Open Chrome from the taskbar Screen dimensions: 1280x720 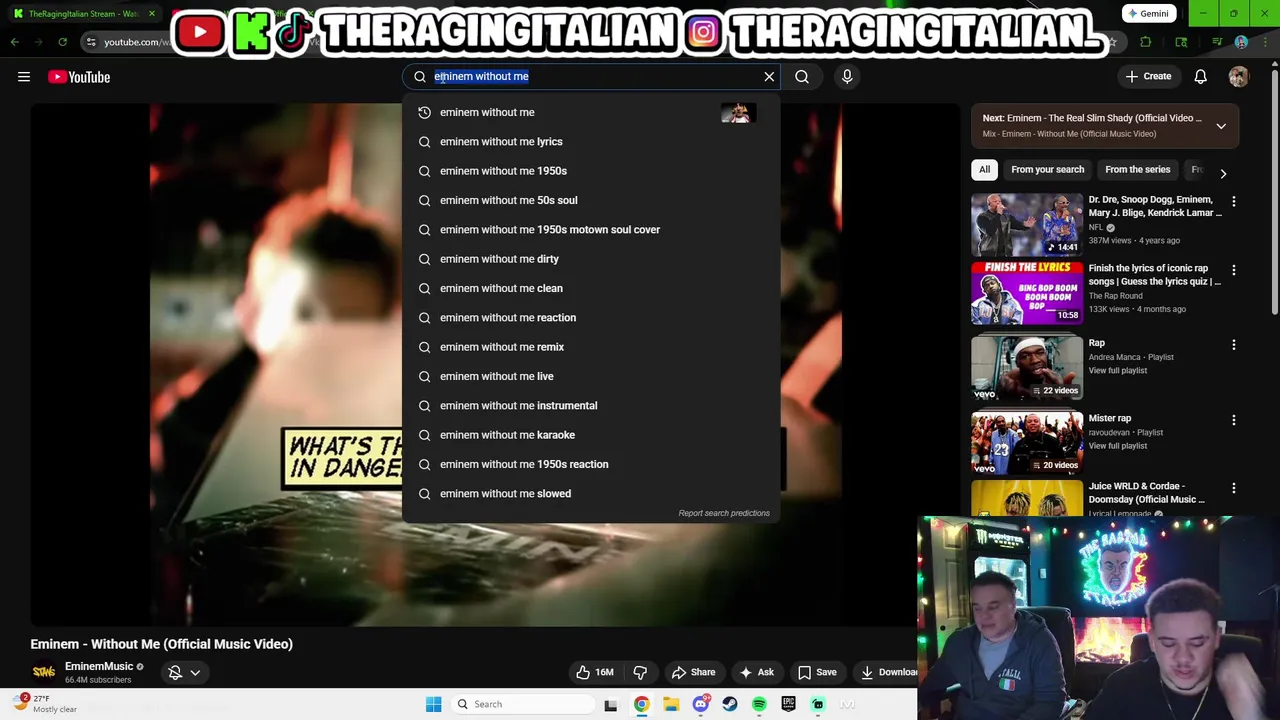(x=641, y=704)
